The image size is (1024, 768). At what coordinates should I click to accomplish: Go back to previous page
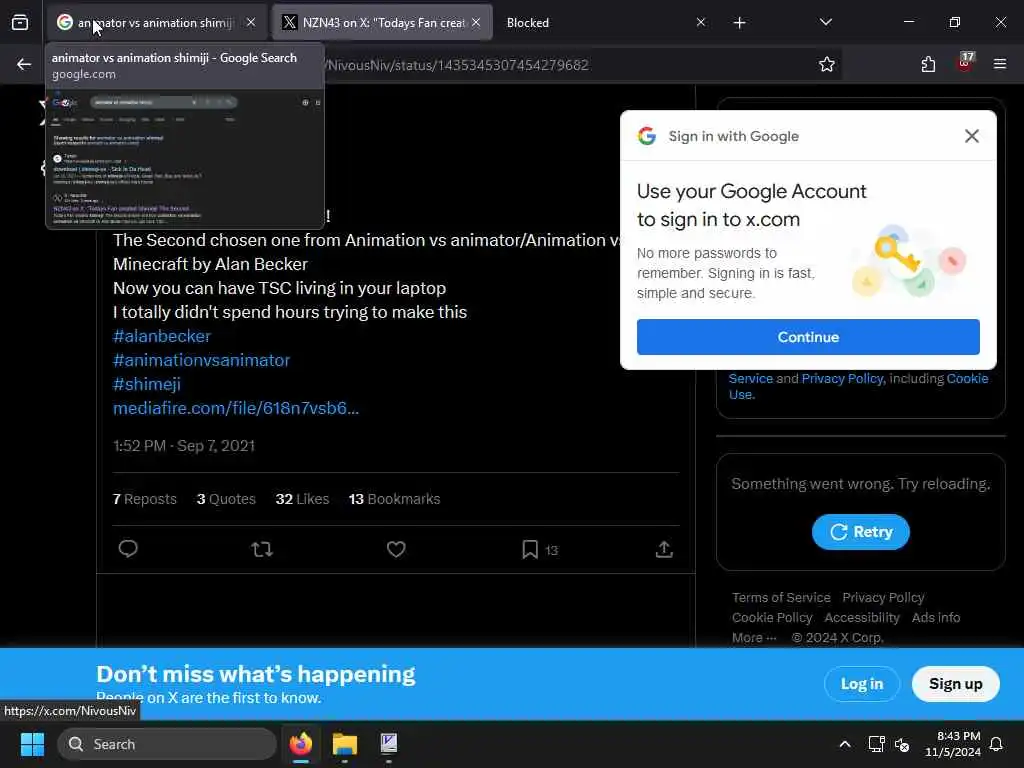pyautogui.click(x=24, y=65)
